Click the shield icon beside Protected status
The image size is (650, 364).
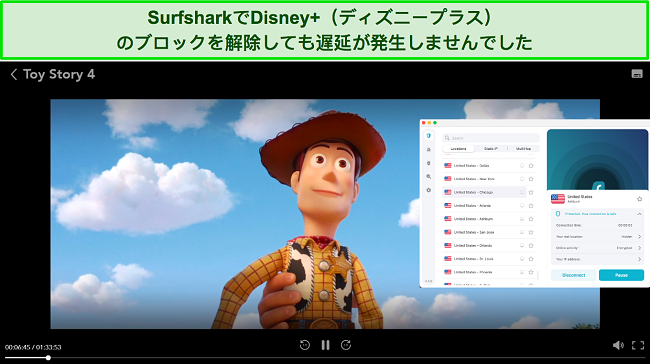tap(558, 214)
